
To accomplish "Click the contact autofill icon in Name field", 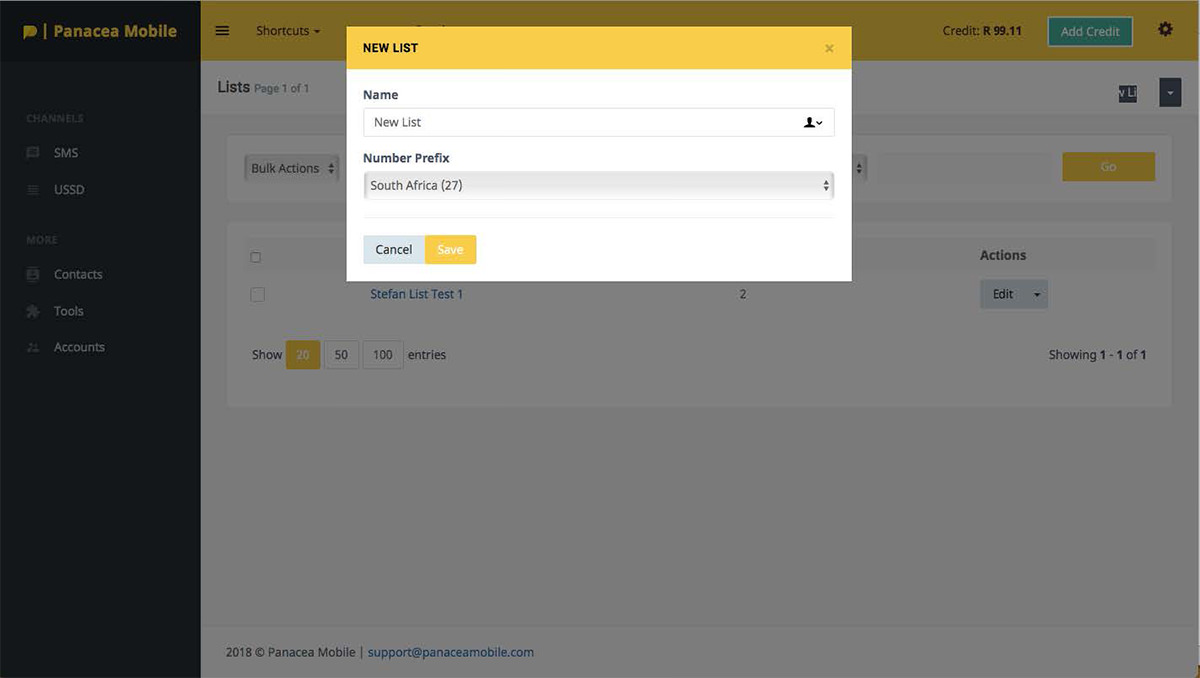I will tap(813, 122).
